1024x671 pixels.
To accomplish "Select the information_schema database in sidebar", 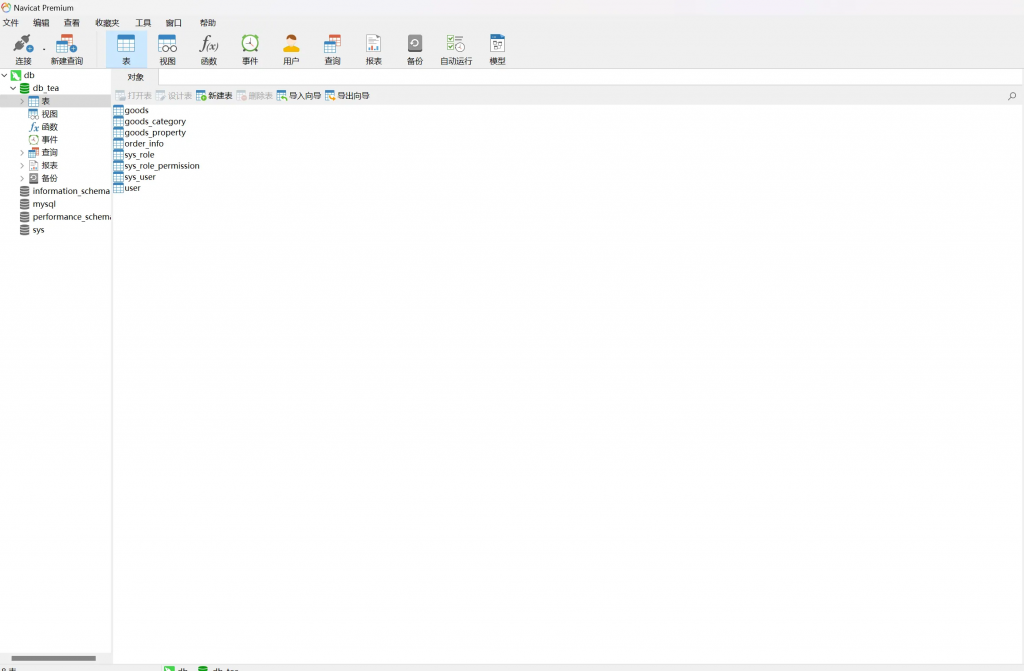I will (x=70, y=191).
